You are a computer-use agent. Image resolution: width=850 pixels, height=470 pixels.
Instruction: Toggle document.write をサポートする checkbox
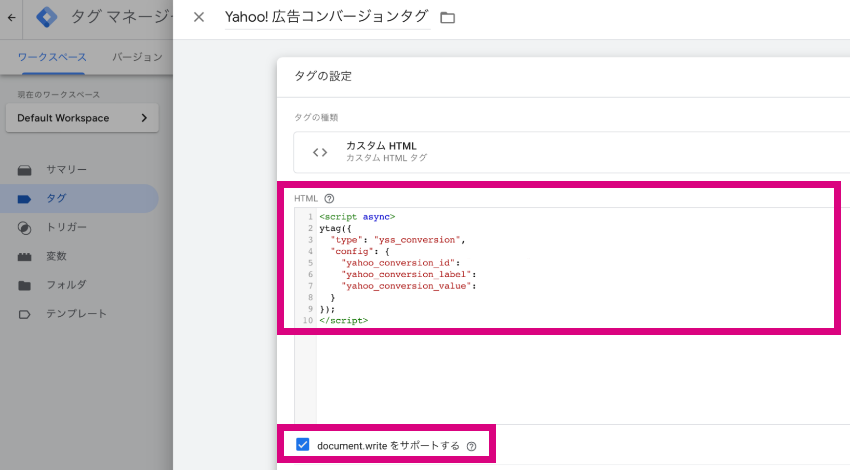(x=302, y=445)
